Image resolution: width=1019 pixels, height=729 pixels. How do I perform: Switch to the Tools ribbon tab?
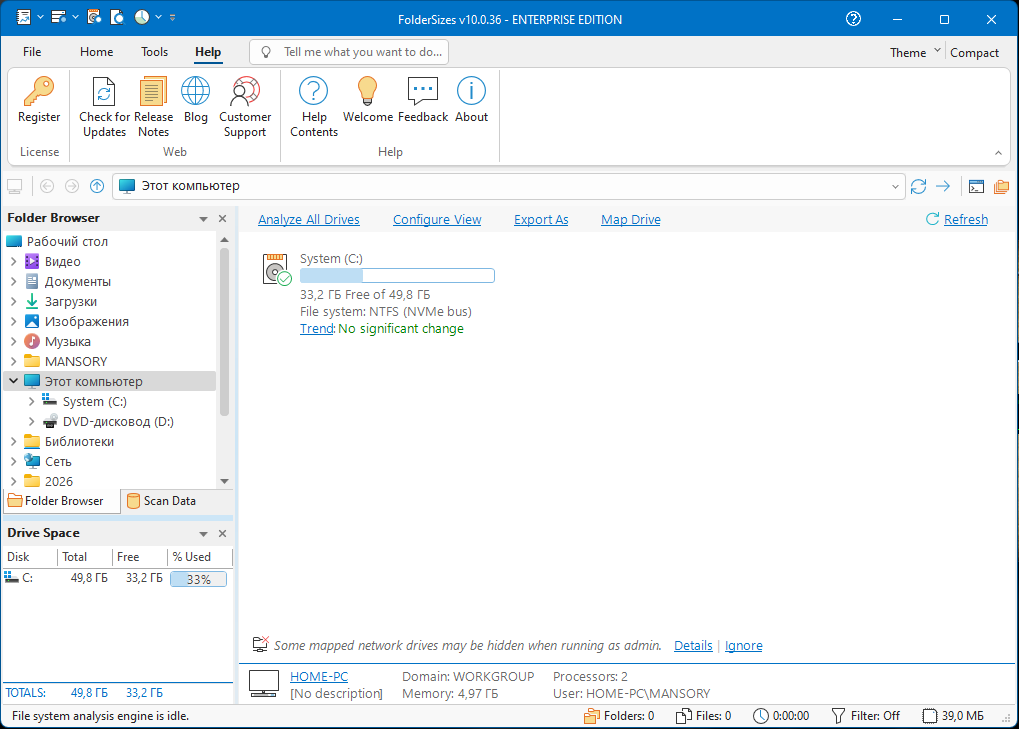(154, 52)
